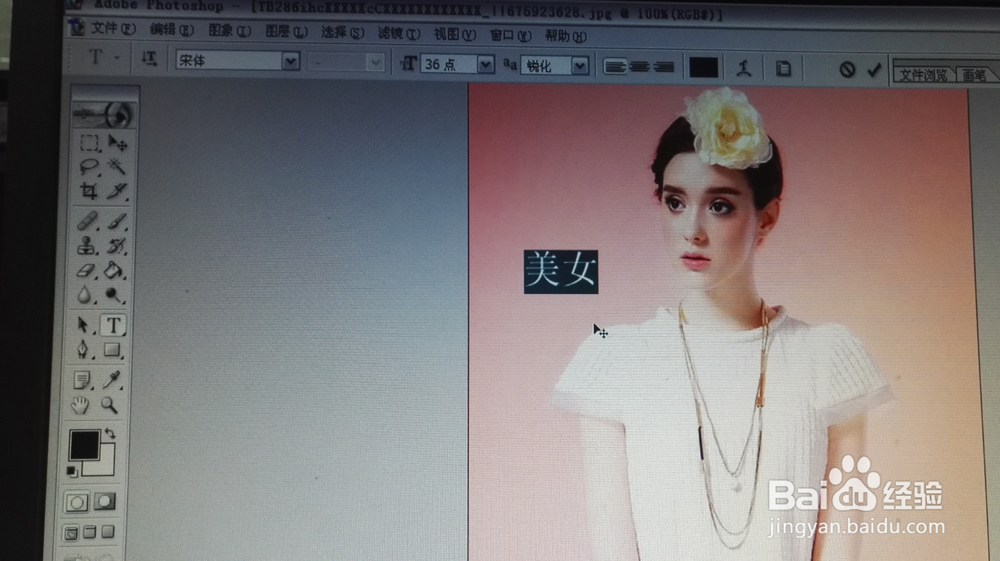Select Standard Screen mode
The width and height of the screenshot is (1000, 561).
(71, 532)
